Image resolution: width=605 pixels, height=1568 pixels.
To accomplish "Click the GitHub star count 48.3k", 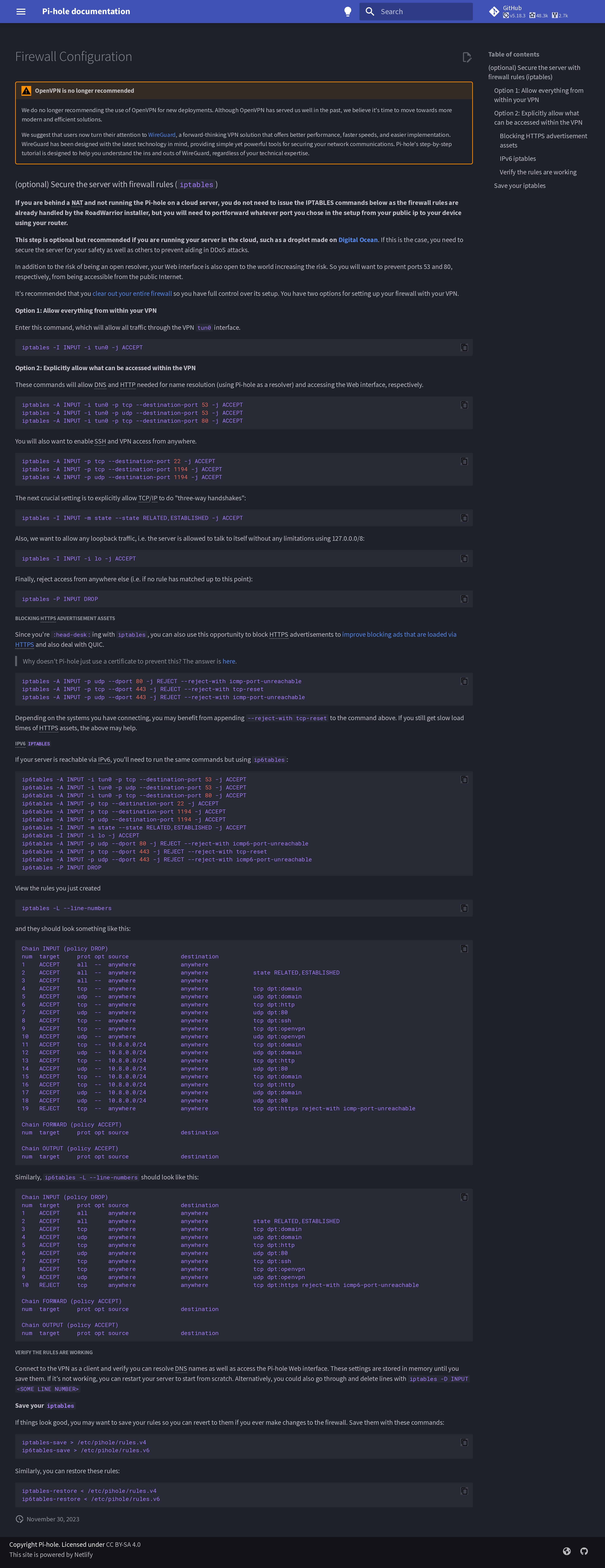I will [x=539, y=16].
